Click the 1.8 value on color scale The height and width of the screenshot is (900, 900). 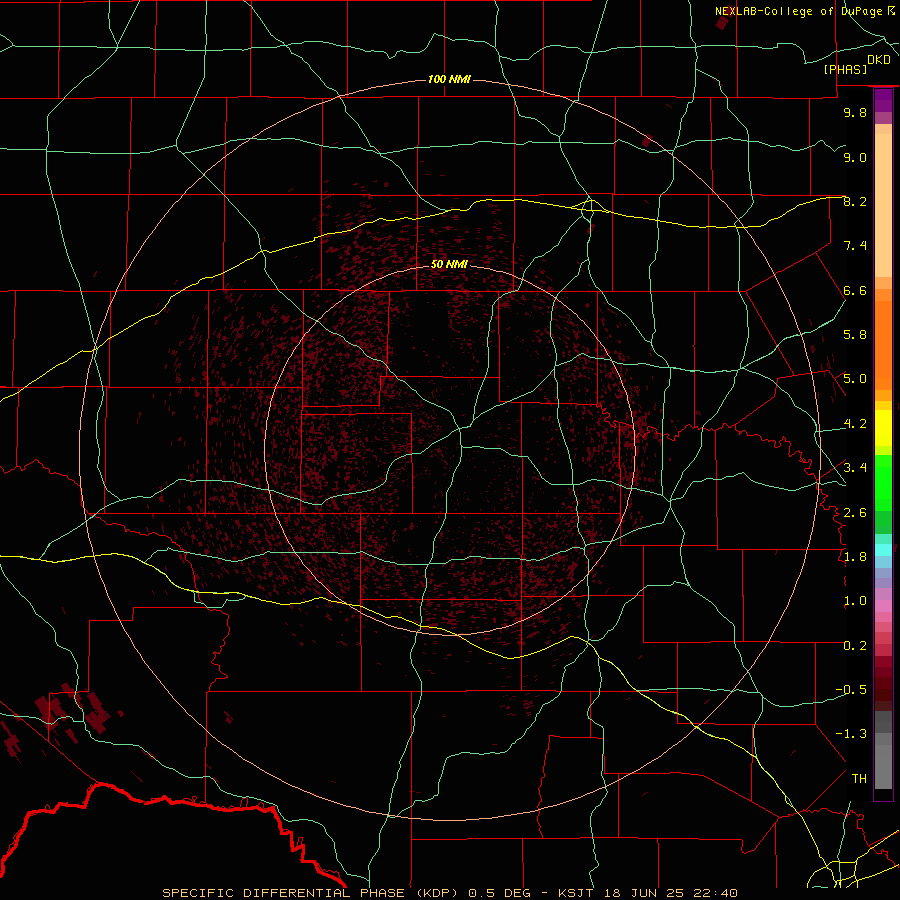point(855,557)
